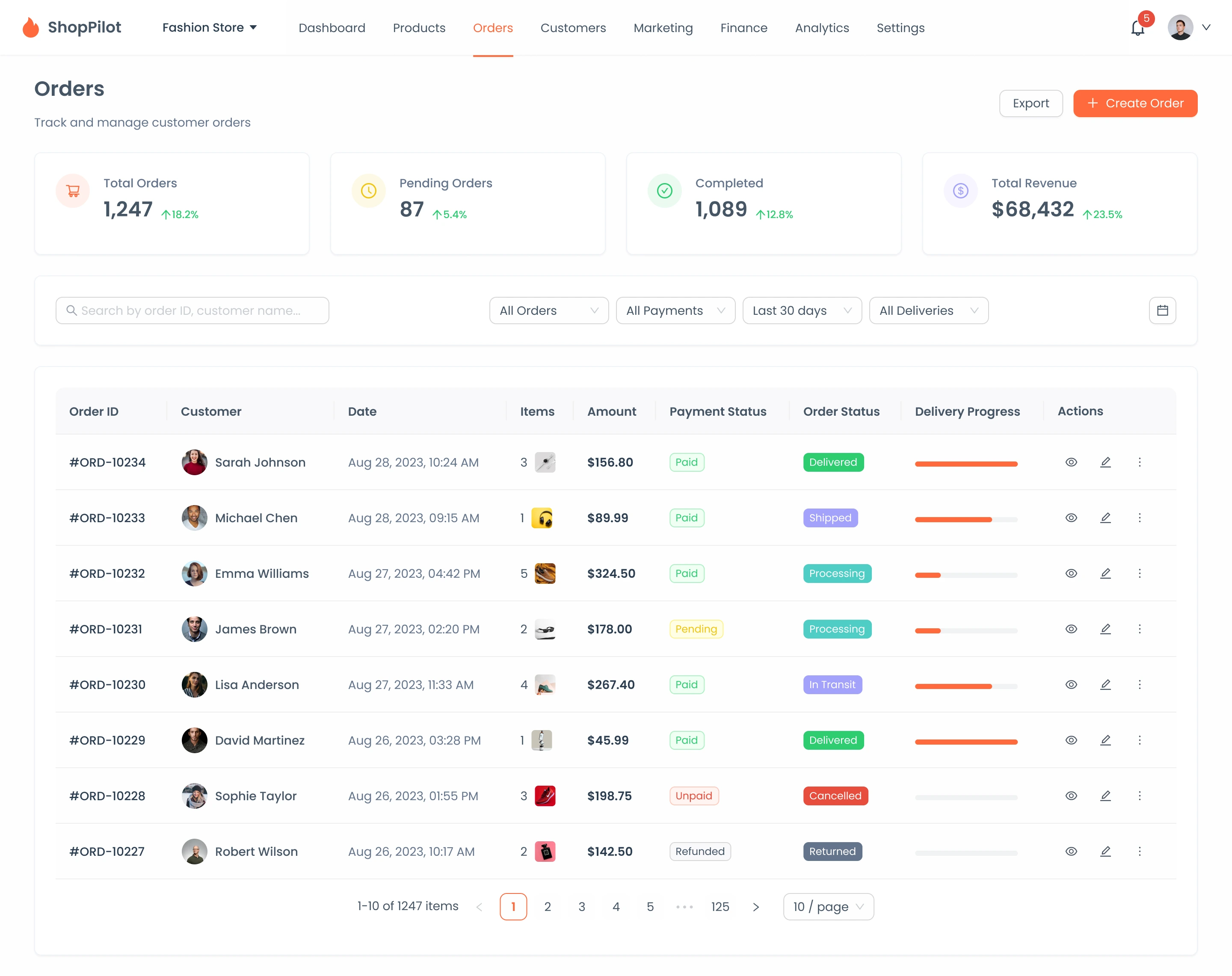View David Martinez's order via eye icon
Screen dimensions: 1232x976
pos(1071,740)
